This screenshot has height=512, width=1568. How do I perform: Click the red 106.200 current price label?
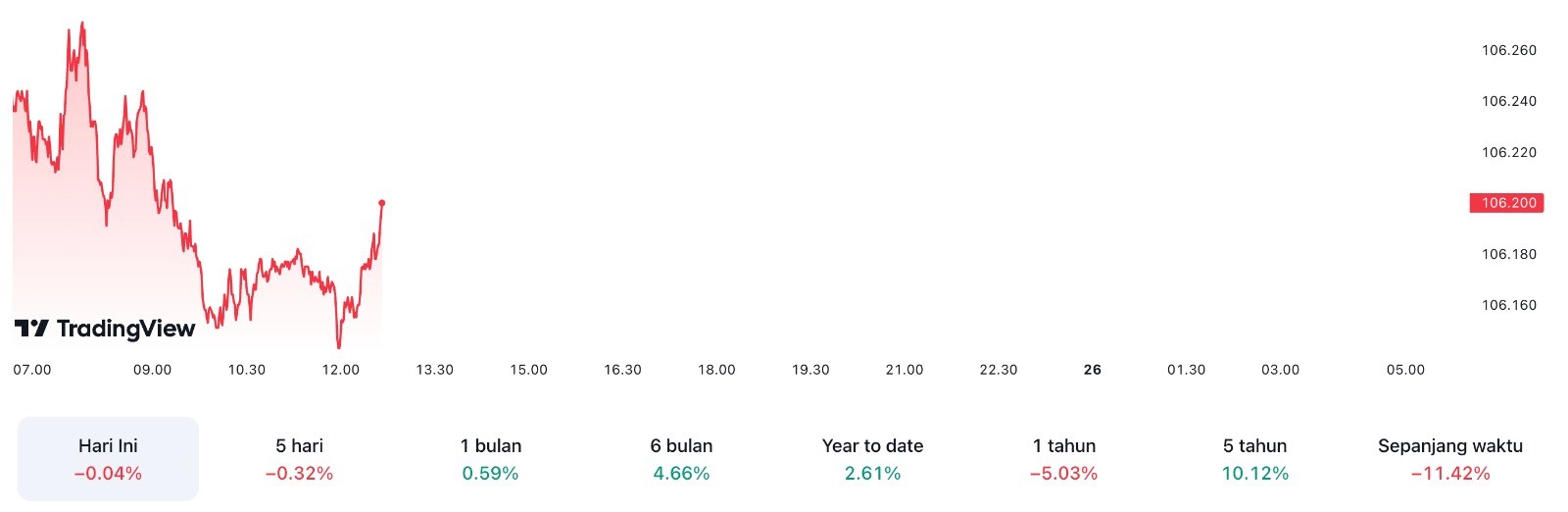[x=1507, y=203]
